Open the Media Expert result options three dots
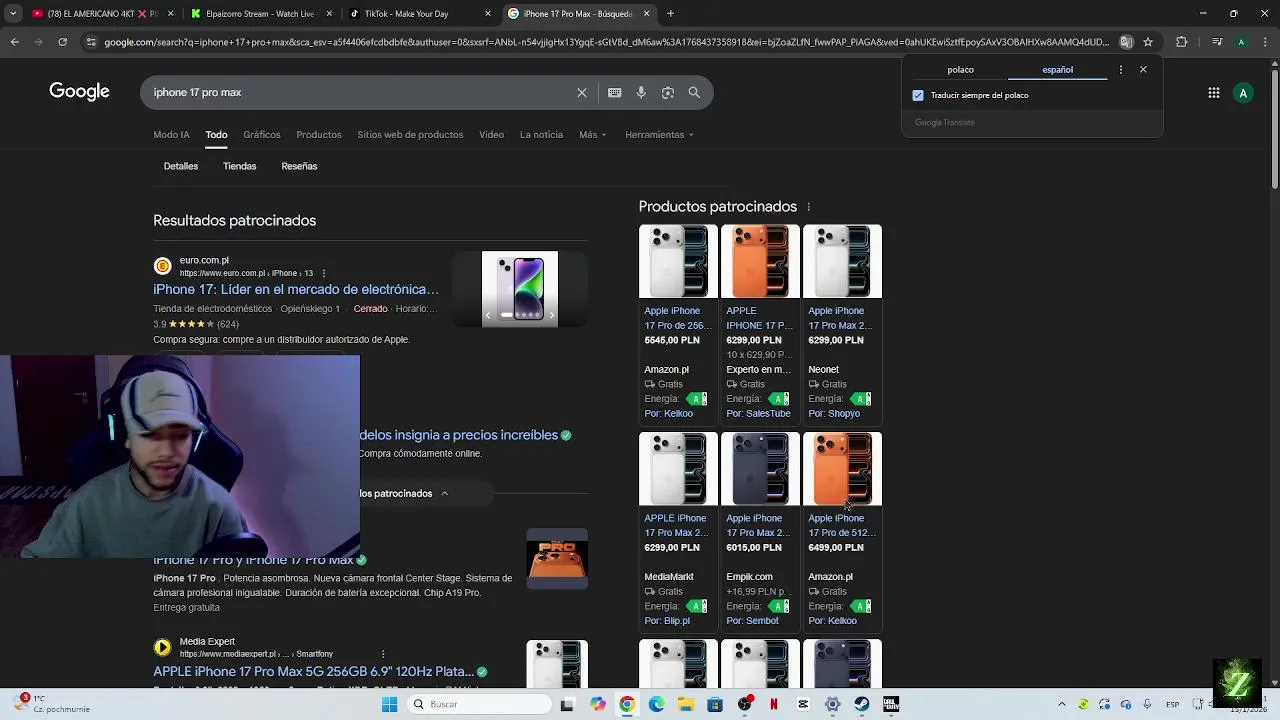Screen dimensions: 1280x720 382,654
